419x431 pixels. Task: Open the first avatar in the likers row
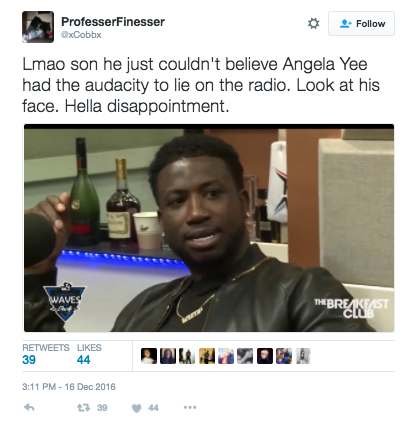[149, 356]
